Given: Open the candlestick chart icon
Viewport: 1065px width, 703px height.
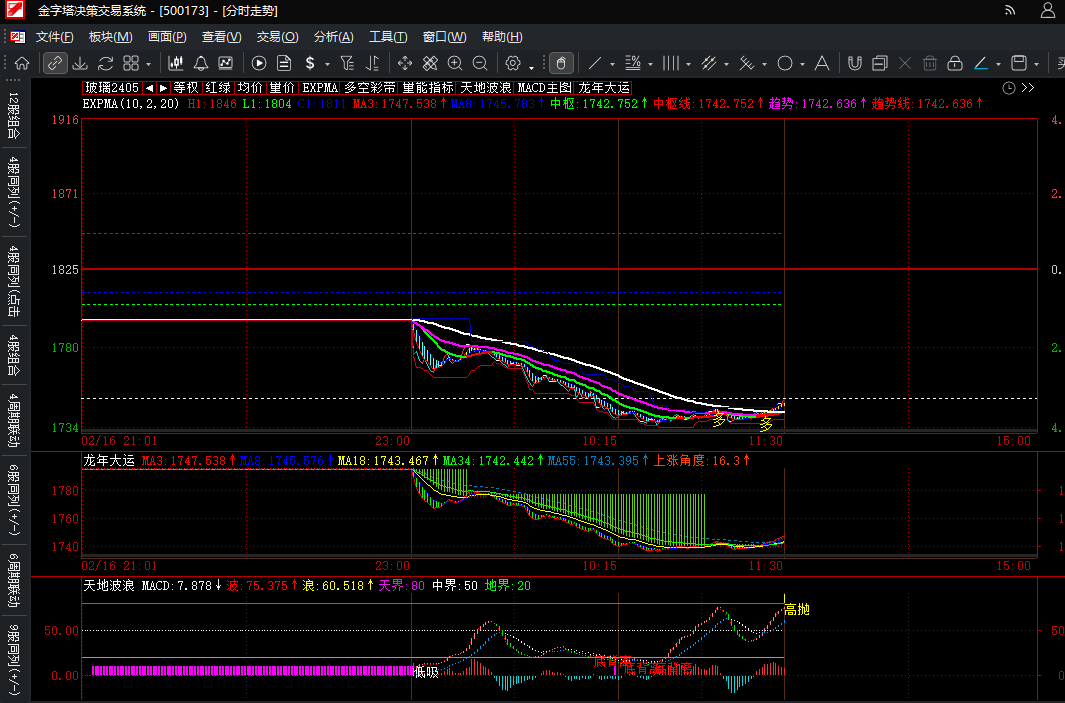Looking at the screenshot, I should pyautogui.click(x=176, y=63).
